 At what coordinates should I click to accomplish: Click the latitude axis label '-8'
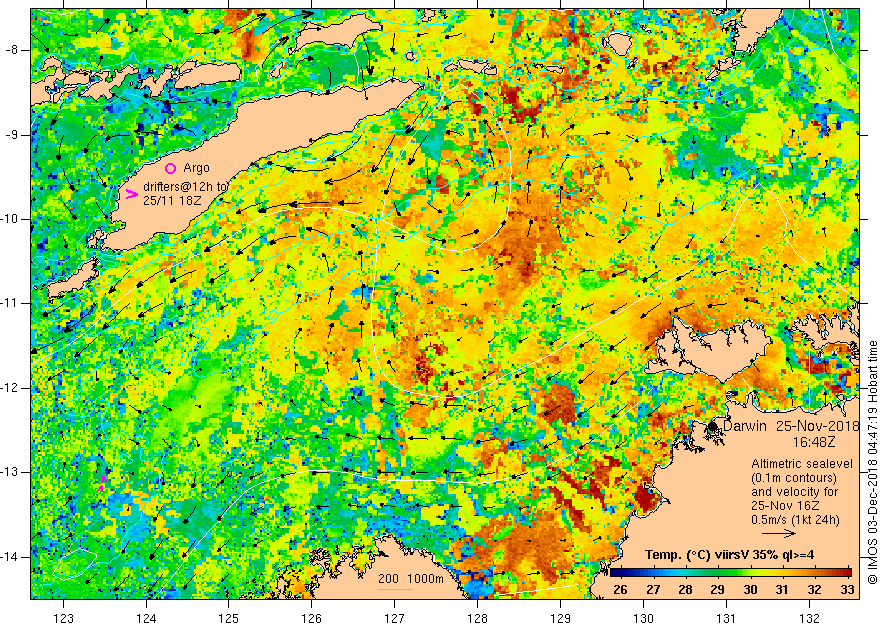pyautogui.click(x=12, y=50)
